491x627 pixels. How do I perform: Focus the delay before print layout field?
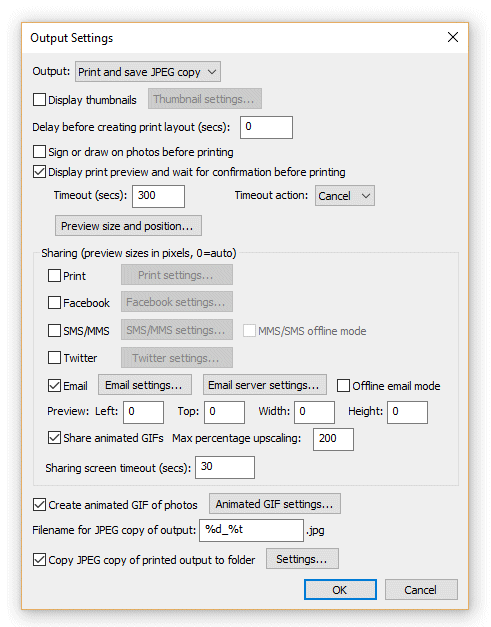pos(266,128)
